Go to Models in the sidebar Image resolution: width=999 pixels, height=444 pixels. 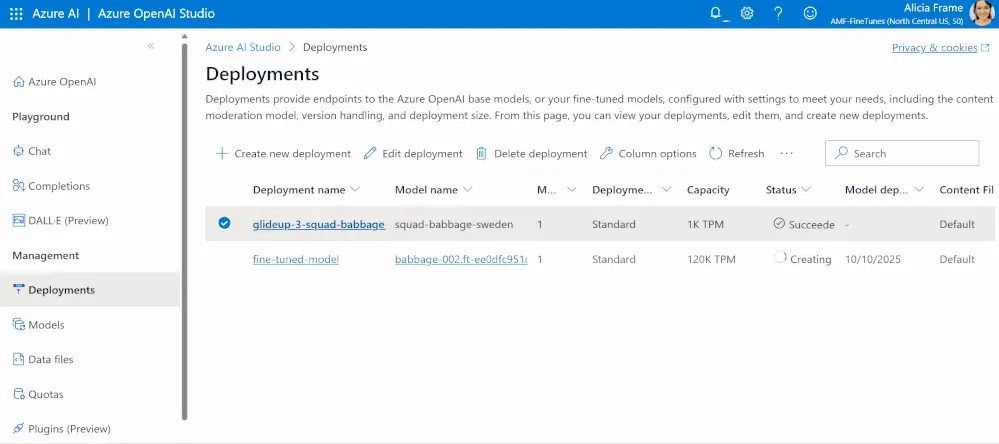click(46, 325)
